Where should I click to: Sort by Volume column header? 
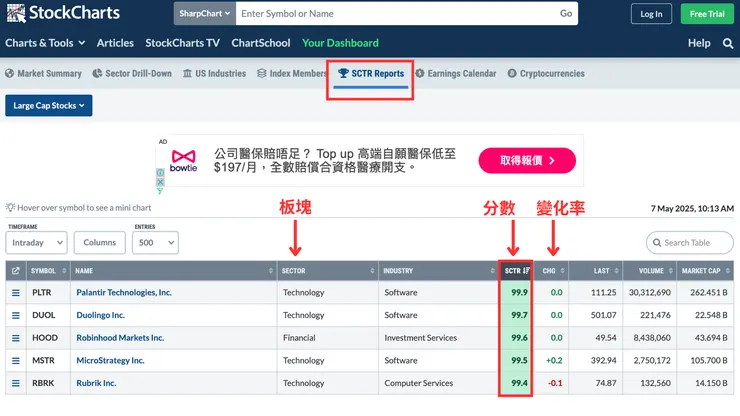(650, 271)
